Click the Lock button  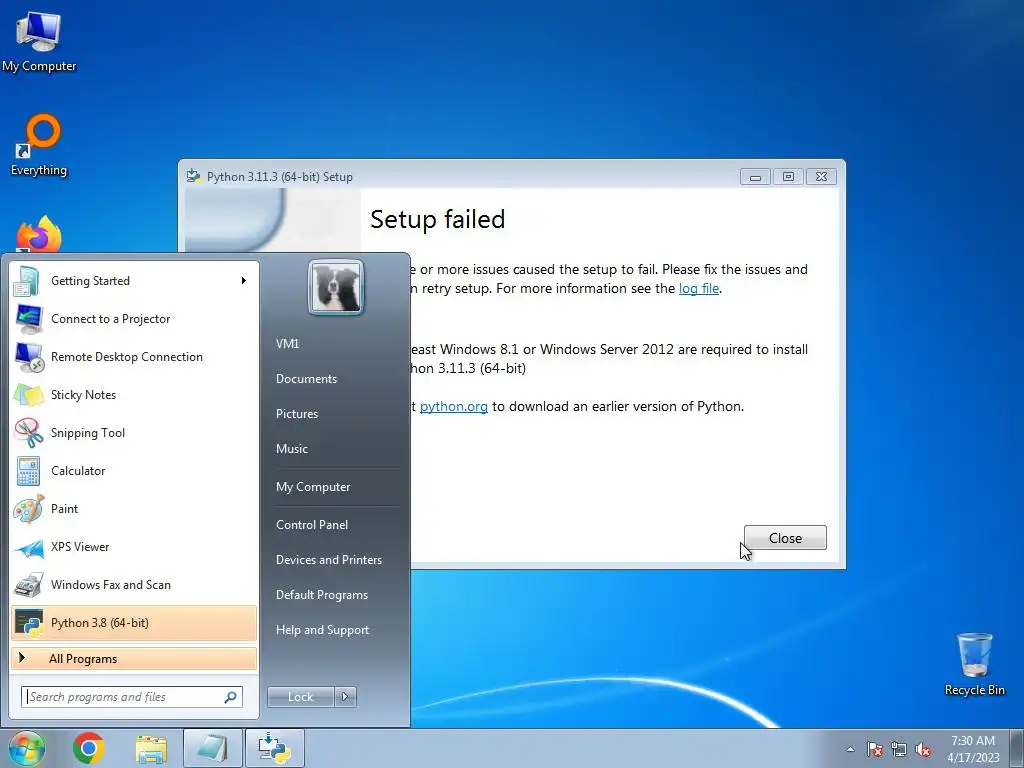pos(300,697)
